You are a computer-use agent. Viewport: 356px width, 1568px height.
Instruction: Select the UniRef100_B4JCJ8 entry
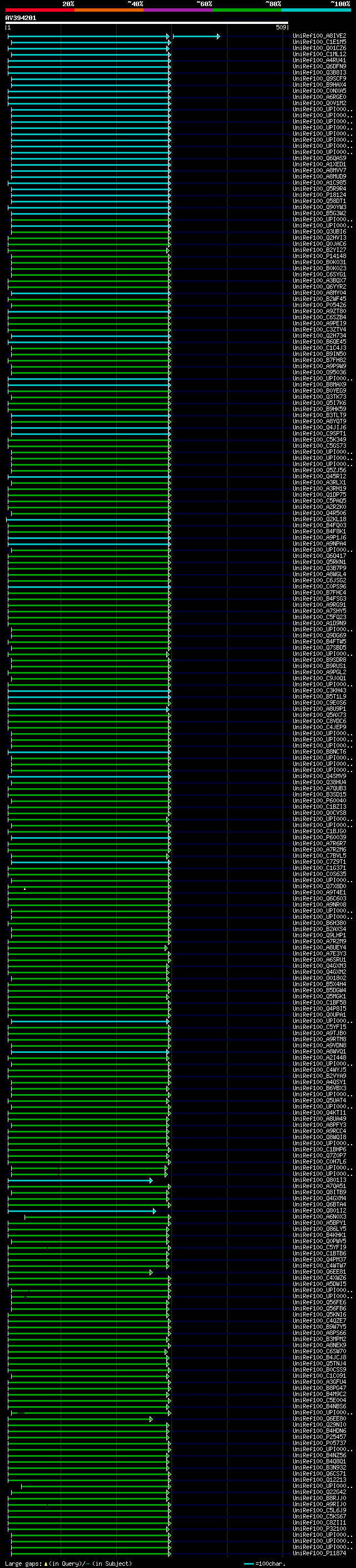point(319,1357)
